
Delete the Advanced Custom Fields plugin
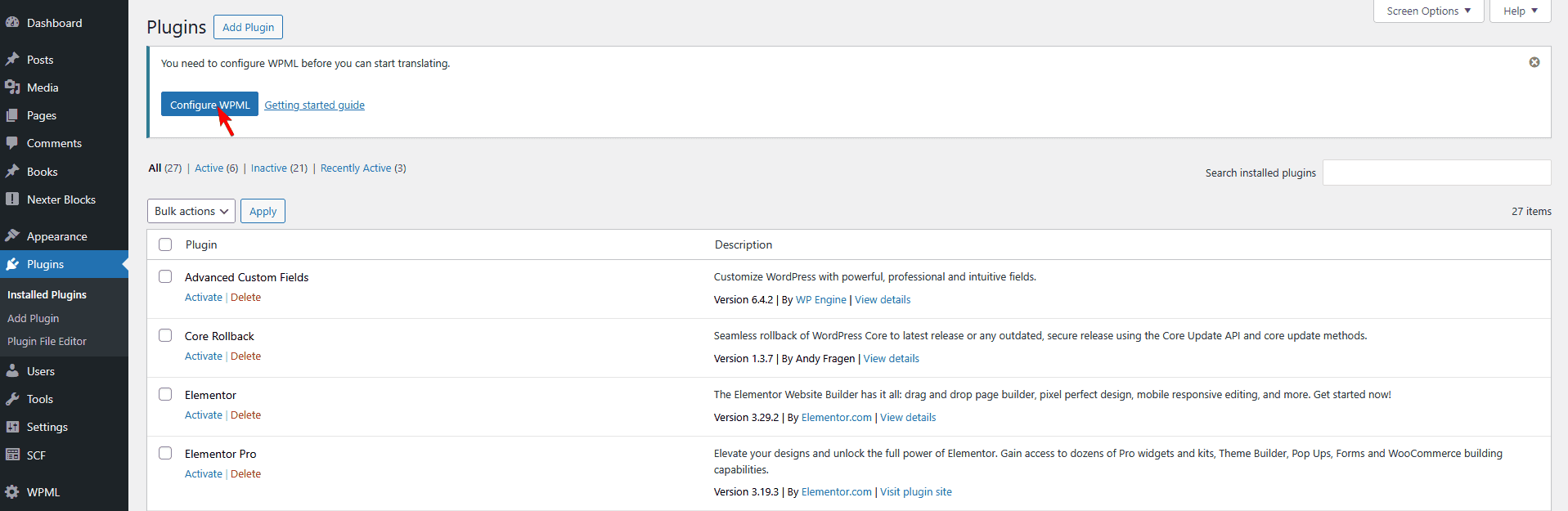coord(245,297)
